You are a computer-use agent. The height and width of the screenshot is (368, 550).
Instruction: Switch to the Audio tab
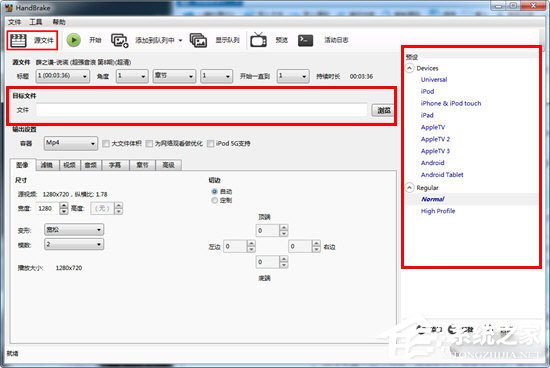91,165
